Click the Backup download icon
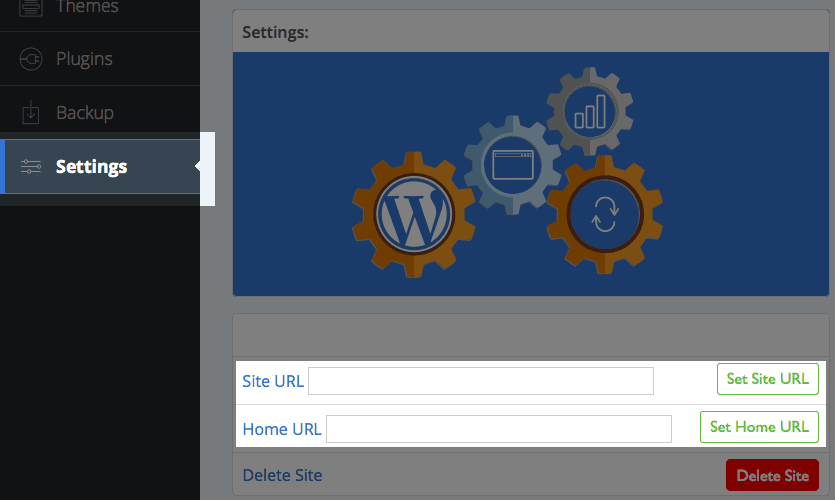The image size is (835, 500). coord(31,112)
